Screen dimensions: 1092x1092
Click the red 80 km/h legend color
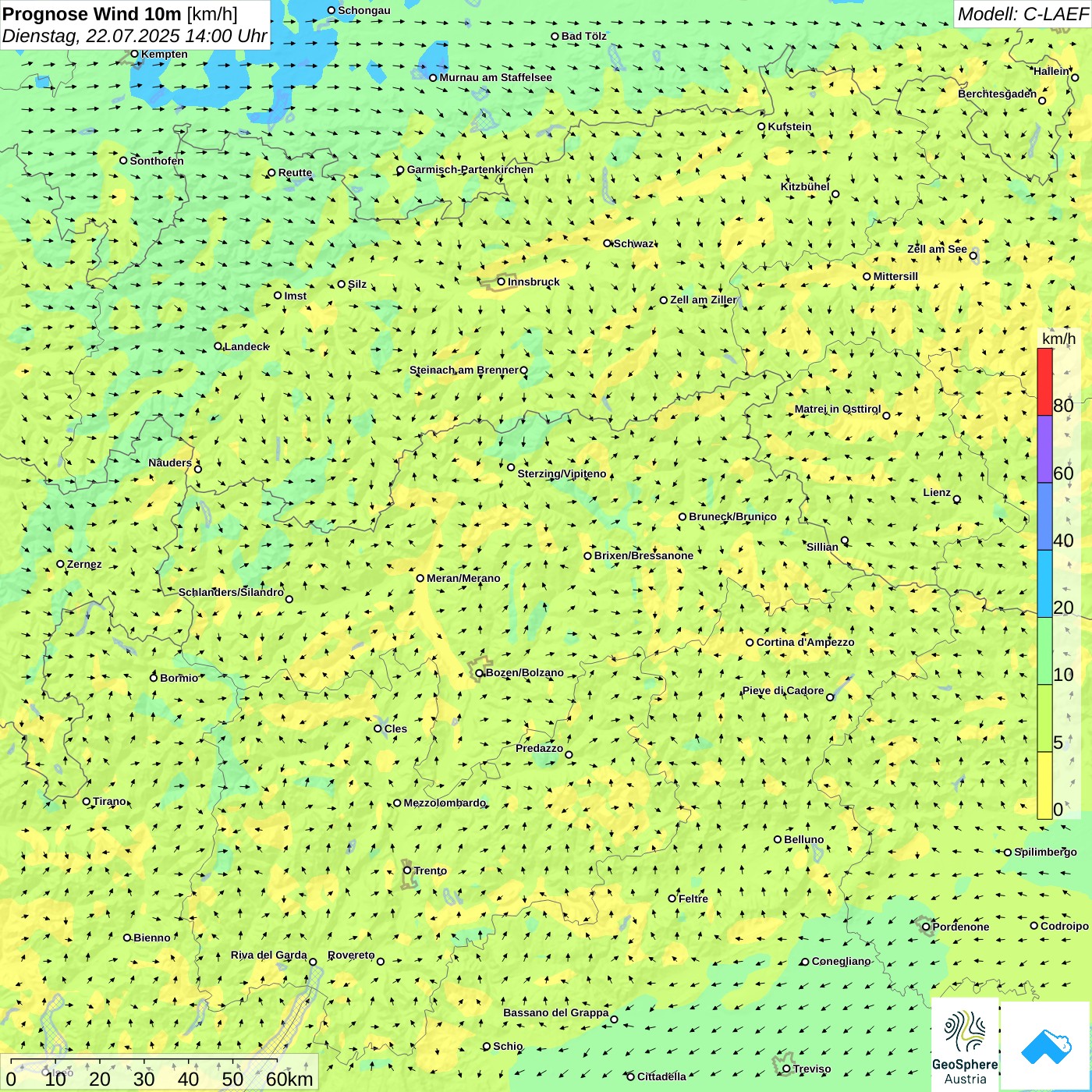pos(1044,381)
